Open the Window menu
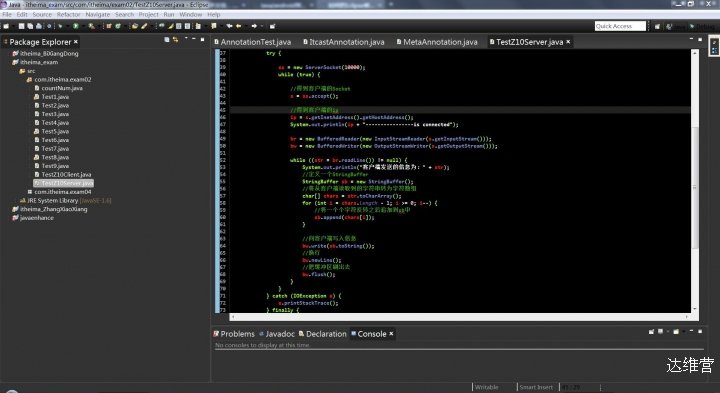The height and width of the screenshot is (393, 720). [x=191, y=15]
